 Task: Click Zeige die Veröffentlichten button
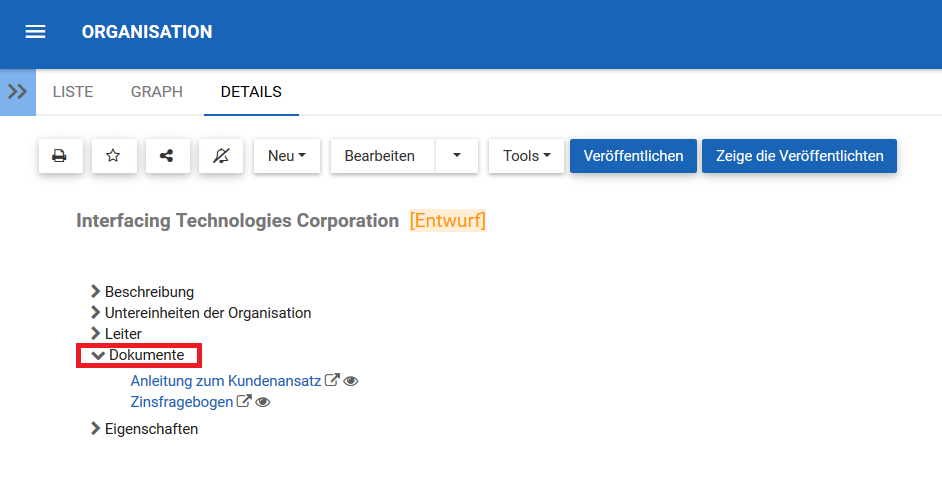tap(799, 156)
